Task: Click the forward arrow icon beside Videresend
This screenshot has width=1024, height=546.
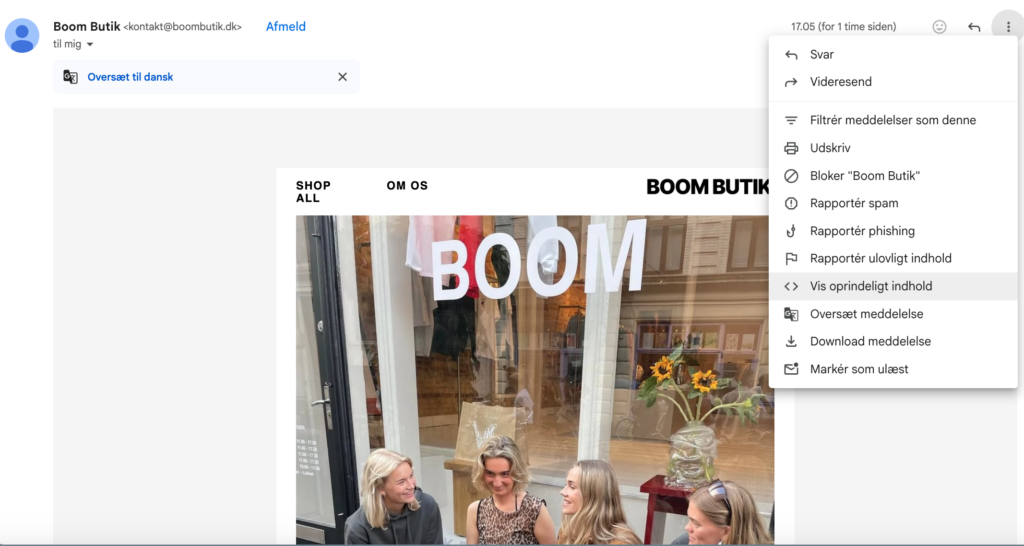Action: click(791, 82)
